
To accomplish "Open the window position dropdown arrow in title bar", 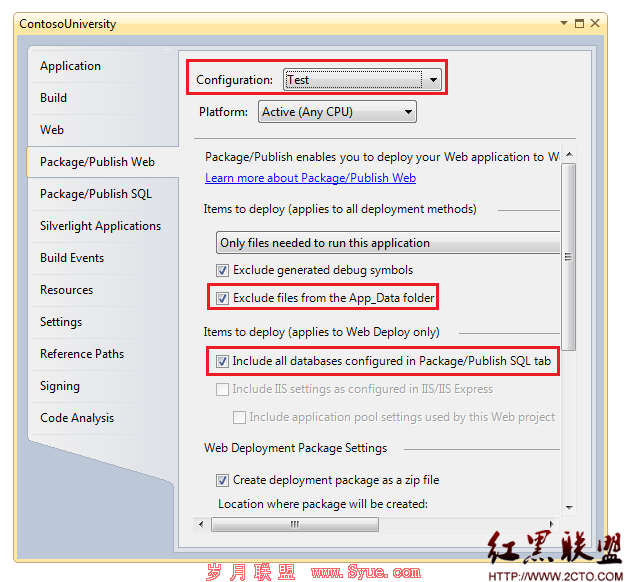I will [x=564, y=23].
